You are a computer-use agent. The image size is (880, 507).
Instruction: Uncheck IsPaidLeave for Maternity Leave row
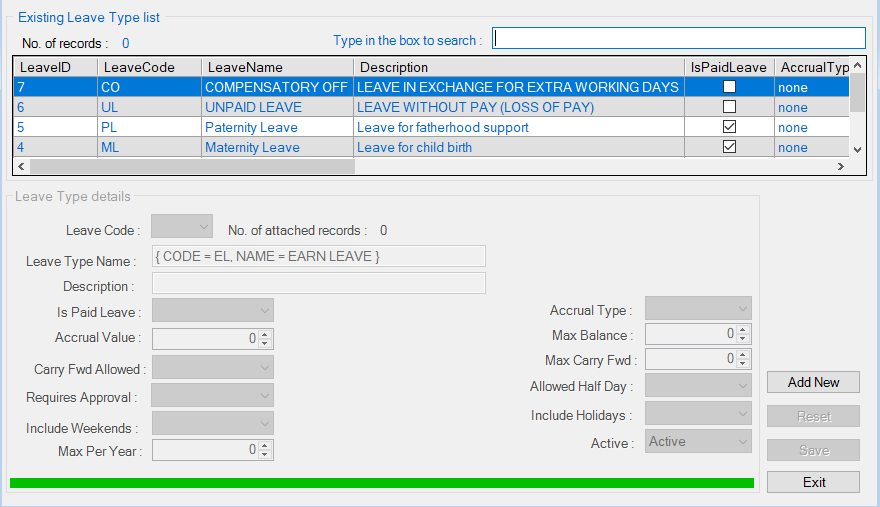(729, 147)
